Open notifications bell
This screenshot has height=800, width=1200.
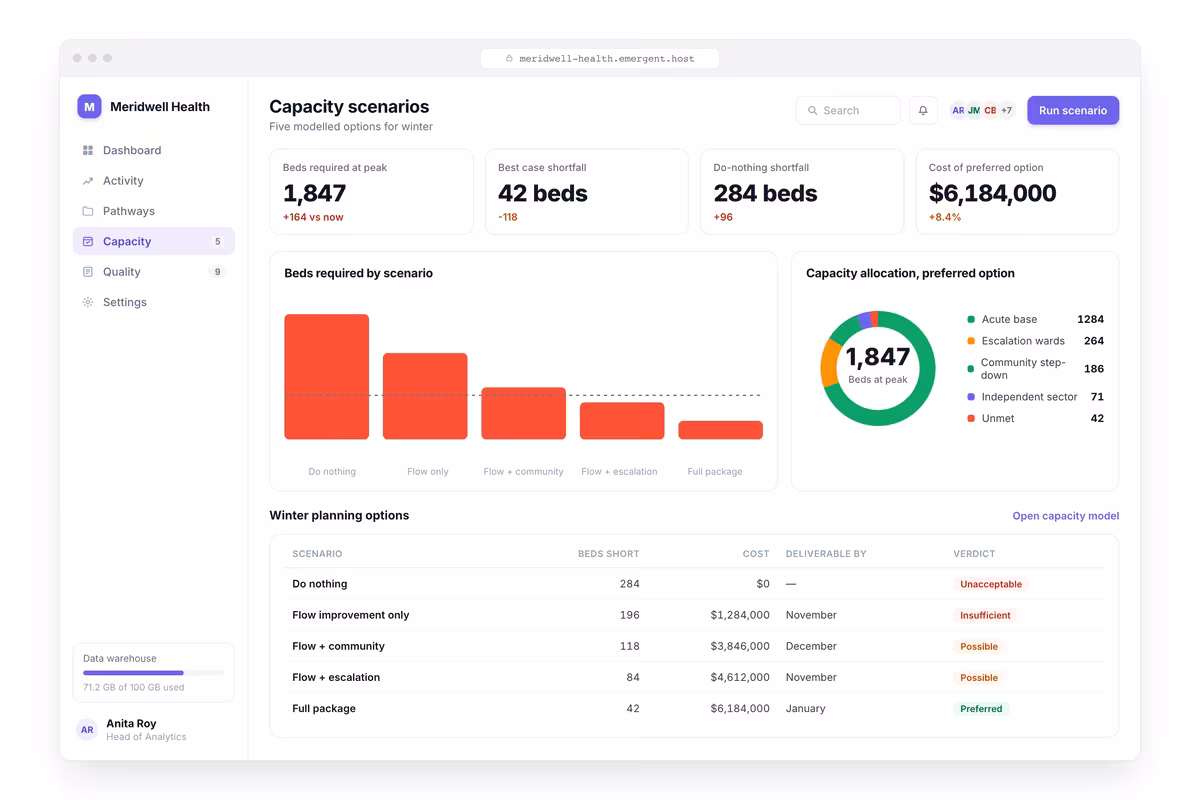click(923, 111)
